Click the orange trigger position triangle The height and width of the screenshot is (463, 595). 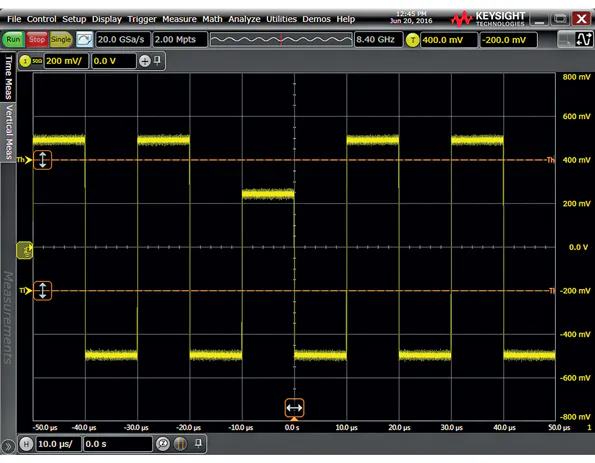[x=294, y=419]
